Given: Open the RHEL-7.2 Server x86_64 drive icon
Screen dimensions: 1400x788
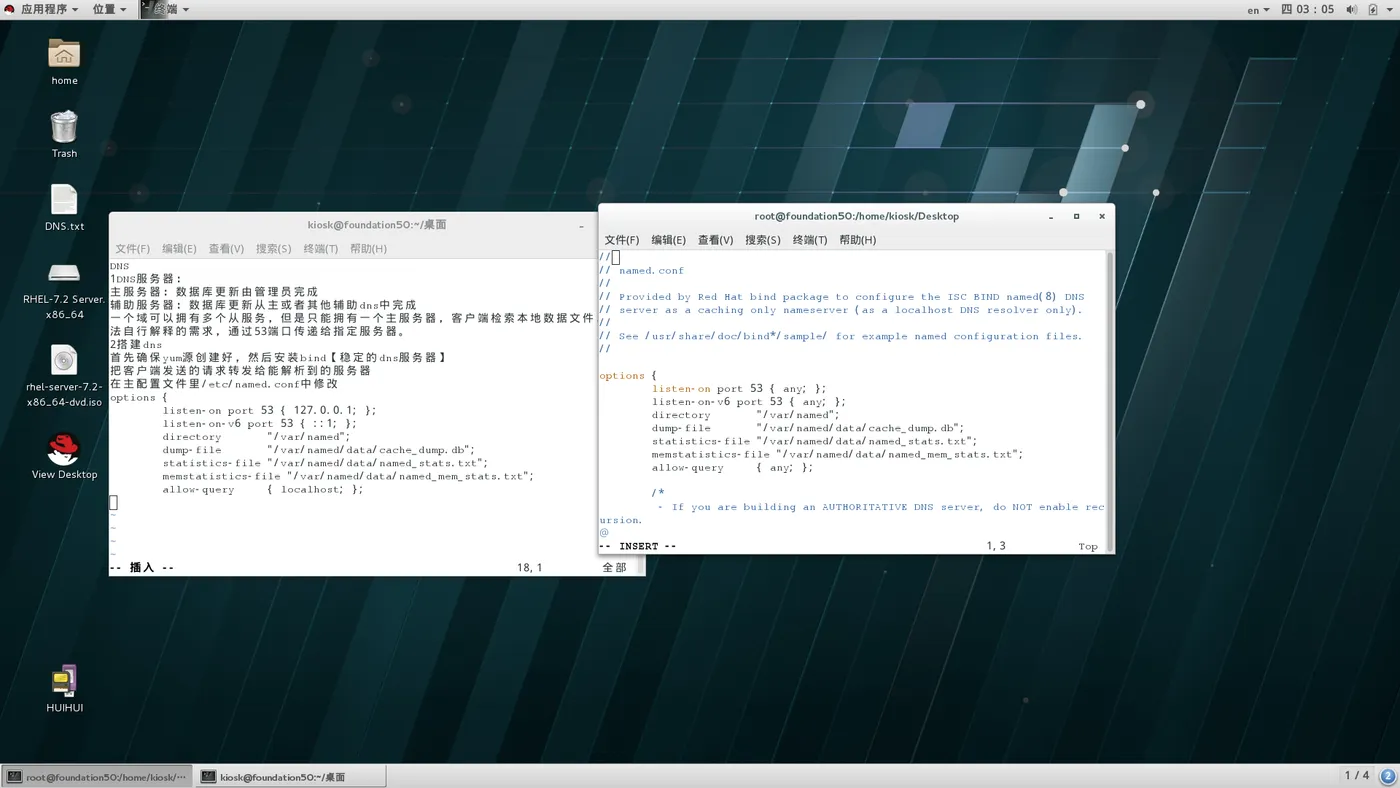Looking at the screenshot, I should 64,273.
